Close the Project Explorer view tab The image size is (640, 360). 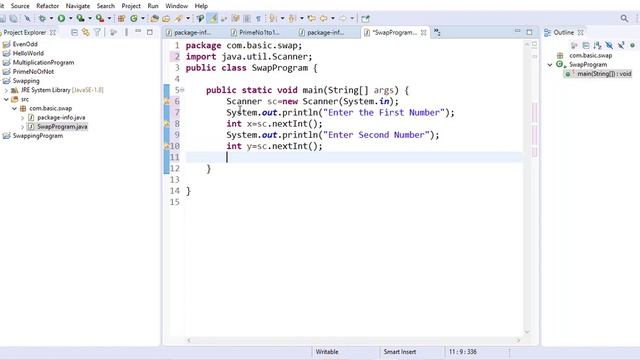[x=53, y=32]
